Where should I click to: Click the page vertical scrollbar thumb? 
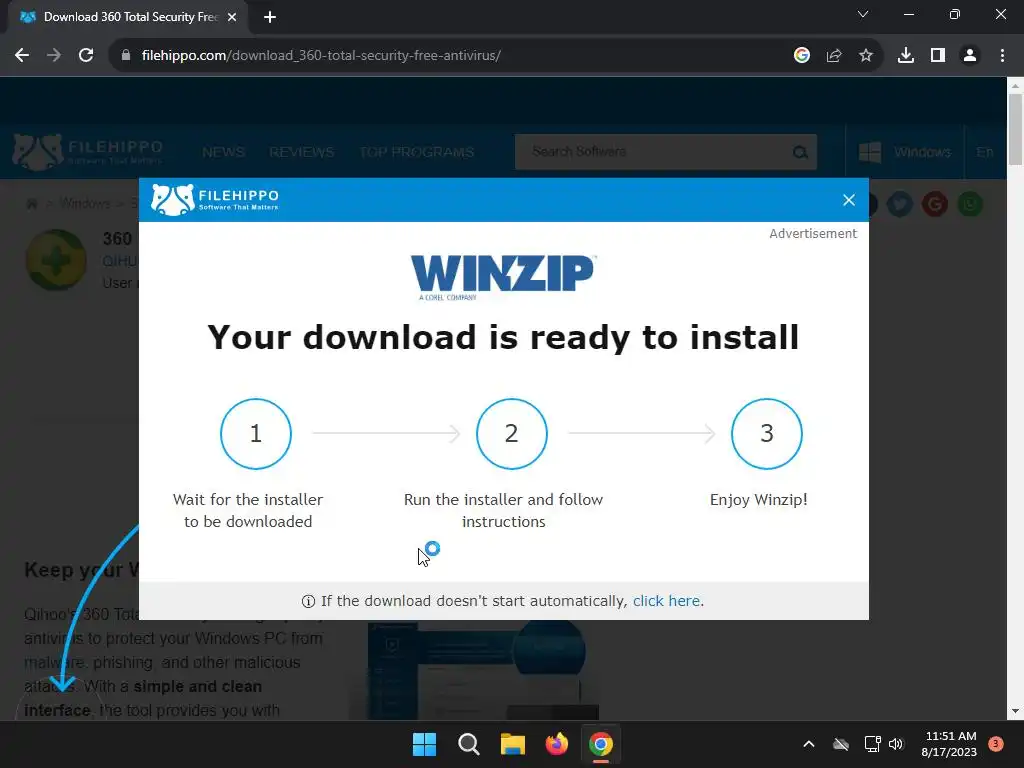pyautogui.click(x=1015, y=129)
